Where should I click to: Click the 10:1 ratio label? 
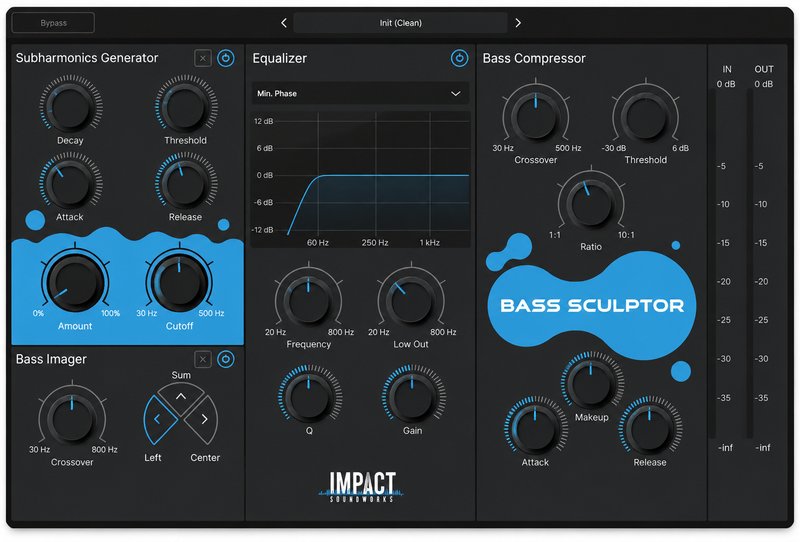[626, 235]
